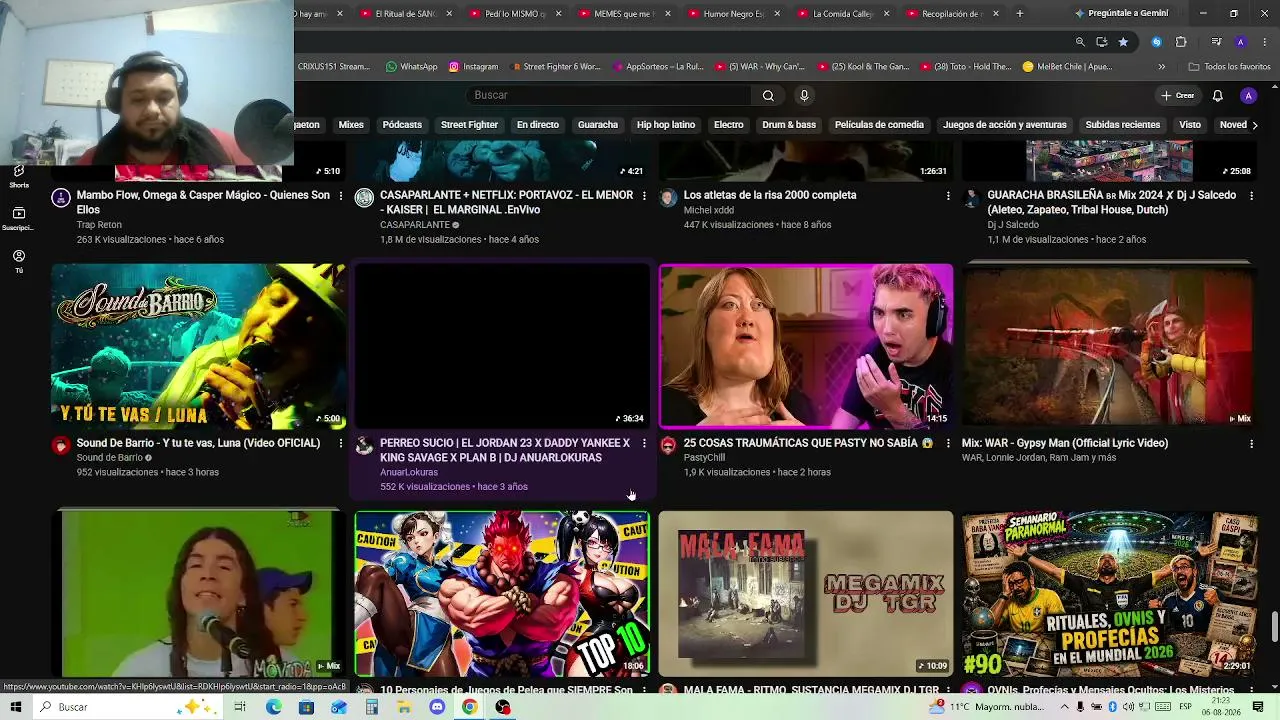Image resolution: width=1280 pixels, height=720 pixels.
Task: Show more category chips with the right arrow
Action: click(1255, 125)
